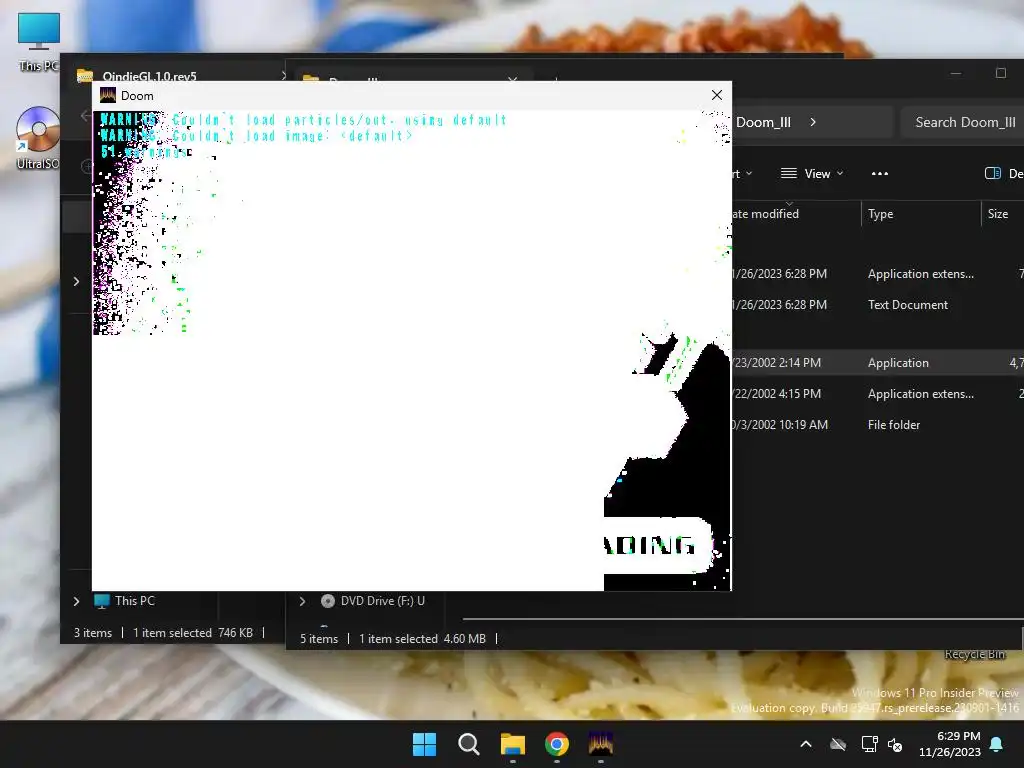The height and width of the screenshot is (768, 1024).
Task: Select the Doom_III breadcrumb in the address bar
Action: (x=763, y=122)
